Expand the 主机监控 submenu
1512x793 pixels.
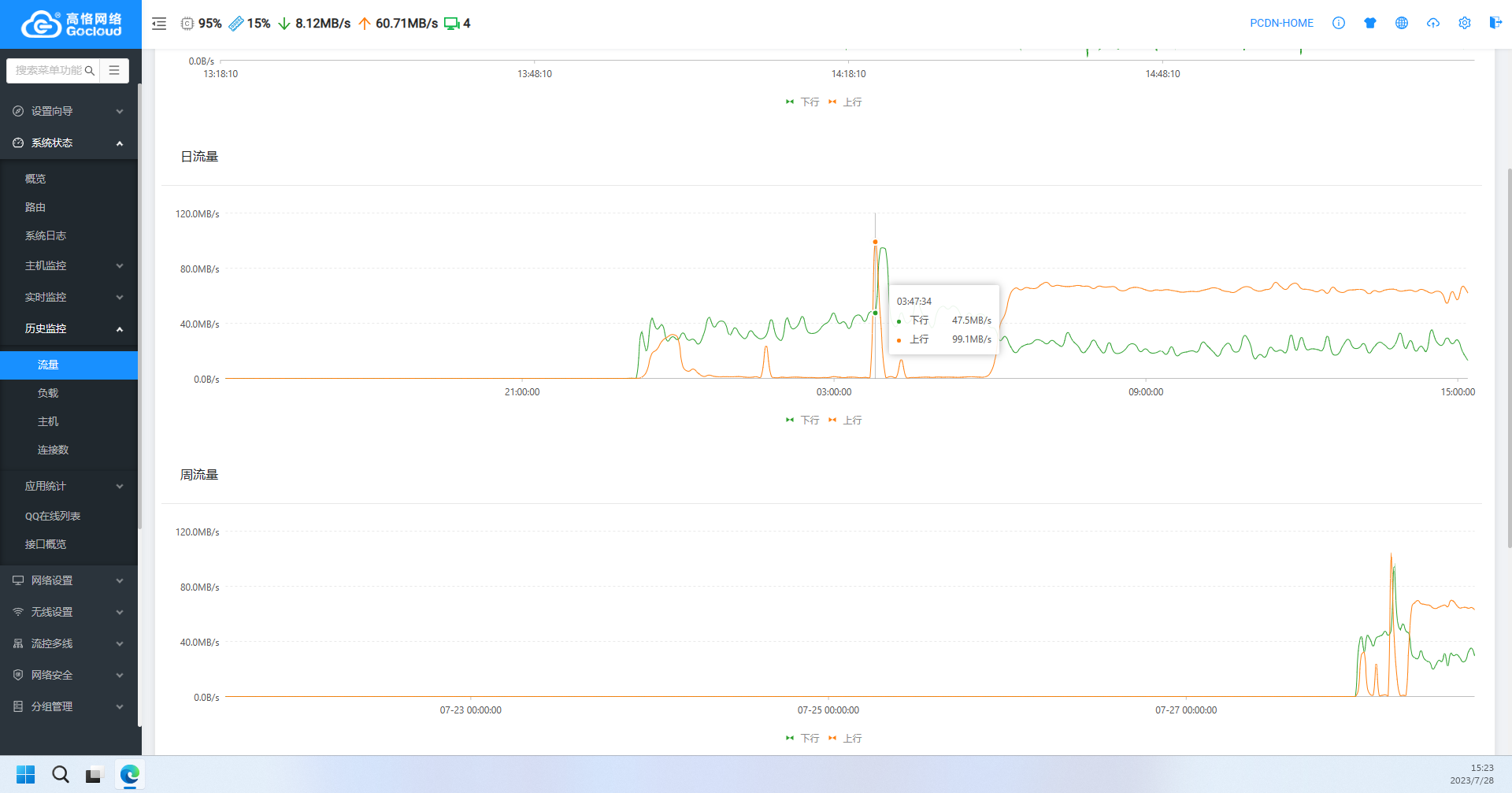(69, 265)
